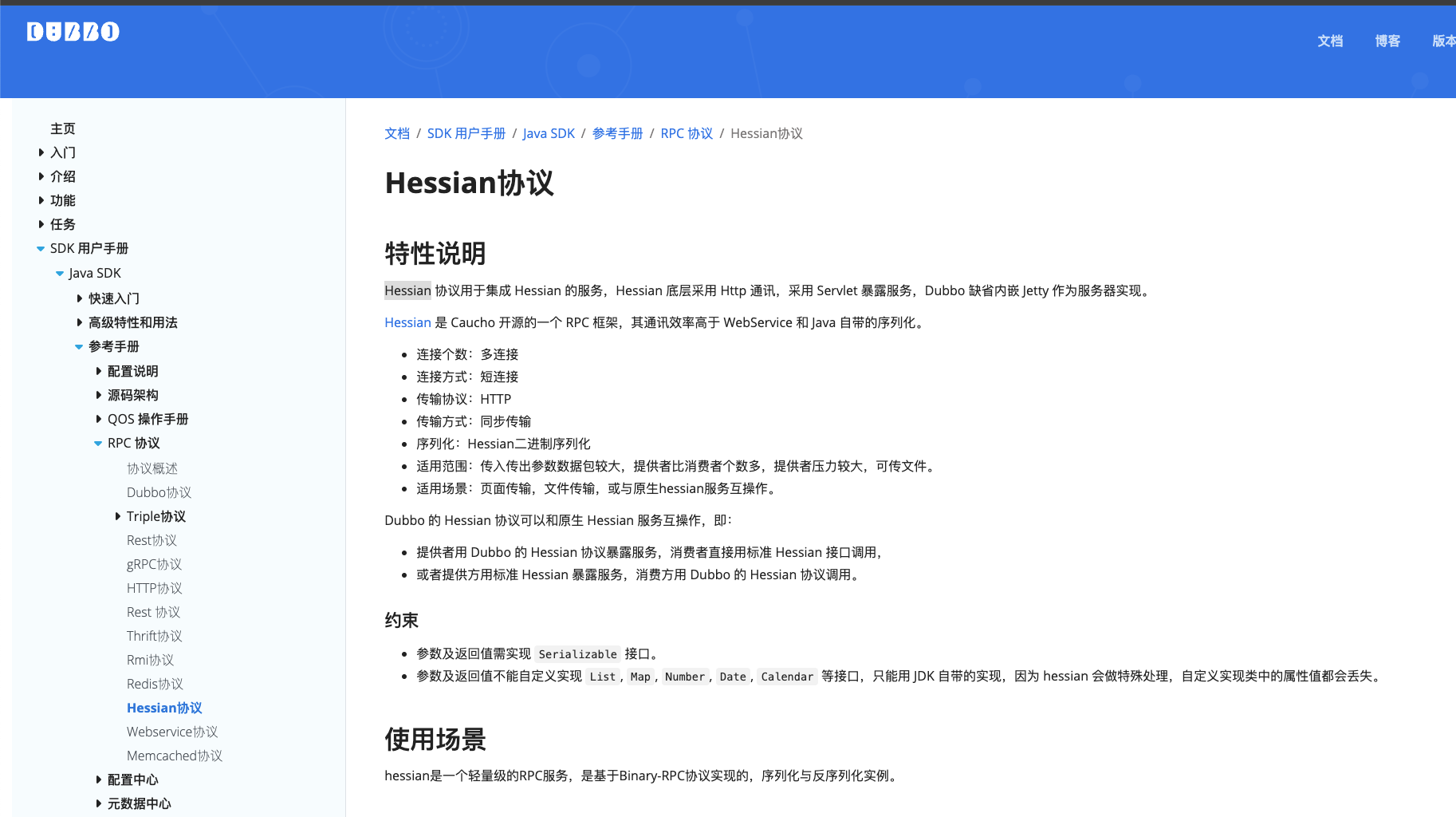Click the 传输协议：HTTP bullet
The height and width of the screenshot is (817, 1456).
pyautogui.click(x=463, y=399)
